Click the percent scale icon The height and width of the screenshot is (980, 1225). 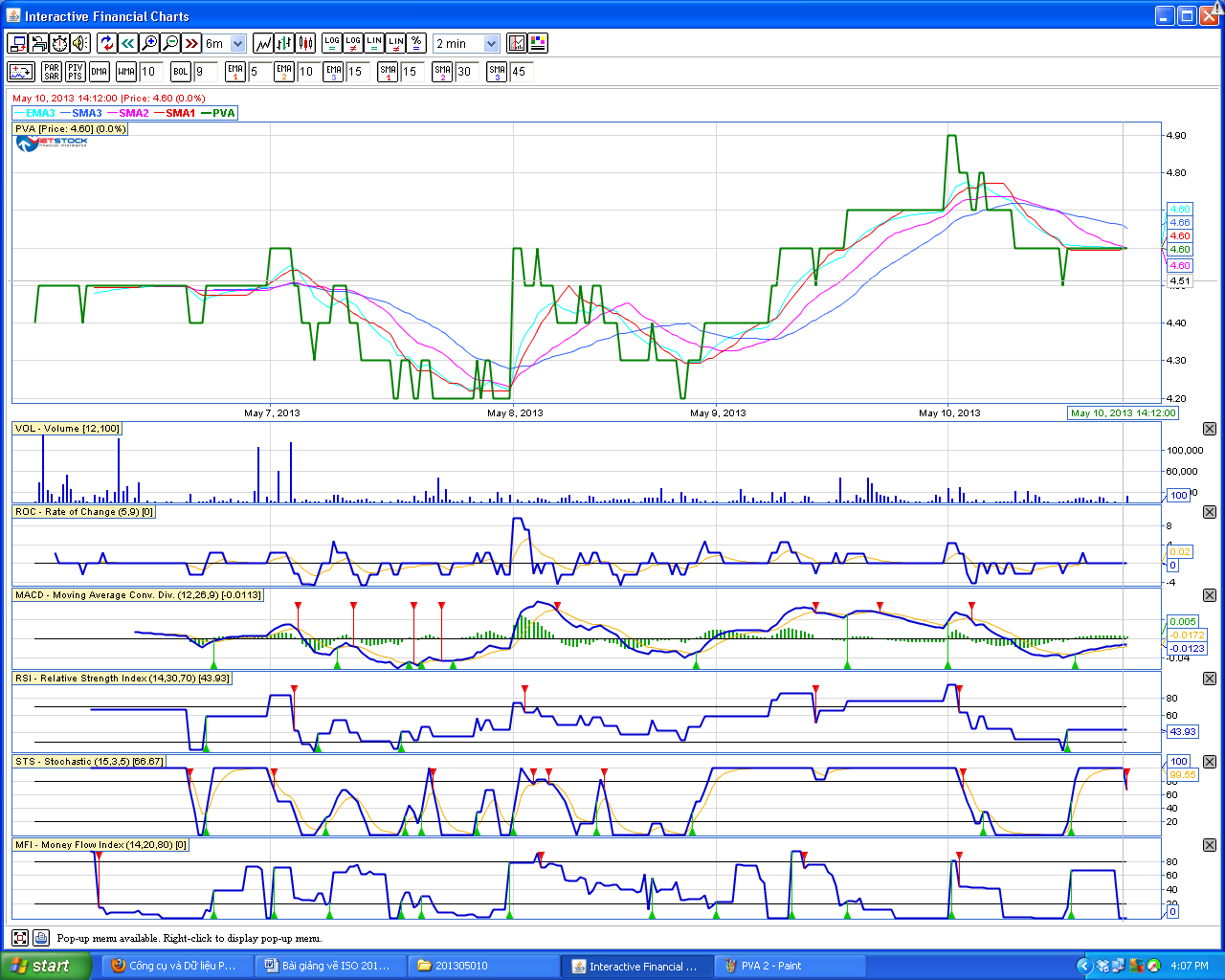point(416,43)
